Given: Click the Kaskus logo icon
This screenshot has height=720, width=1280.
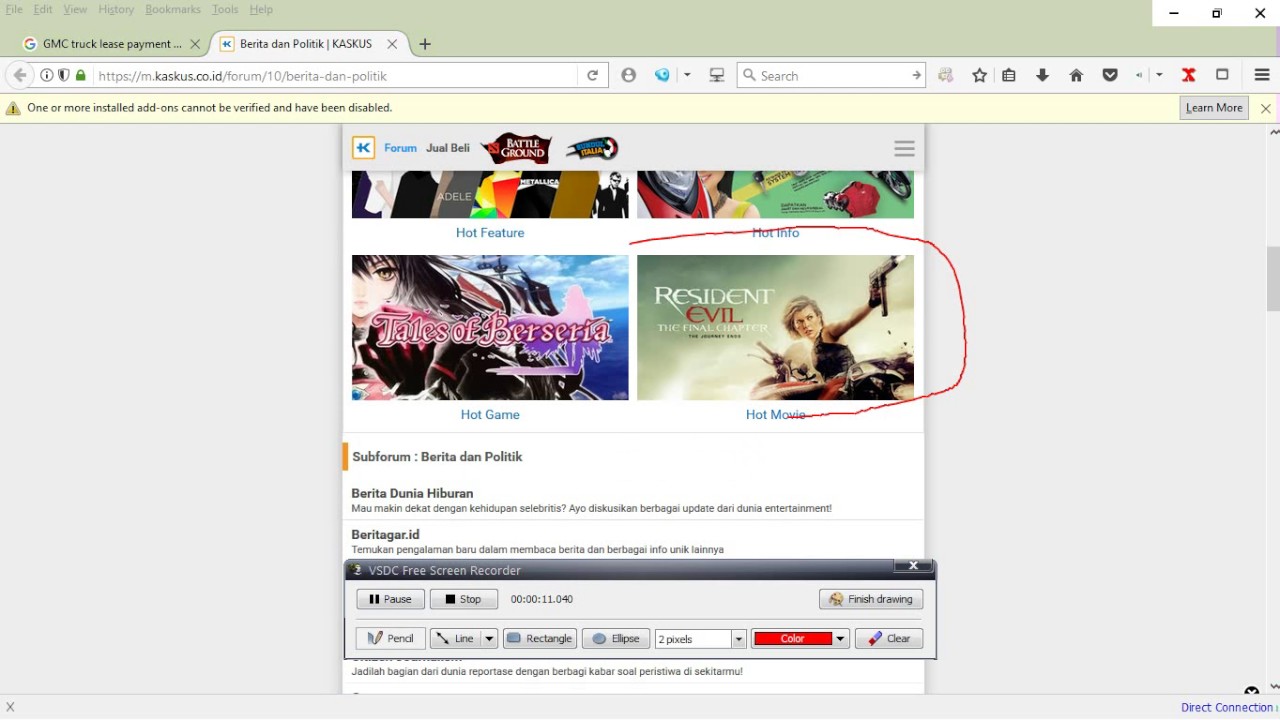Looking at the screenshot, I should click(363, 148).
